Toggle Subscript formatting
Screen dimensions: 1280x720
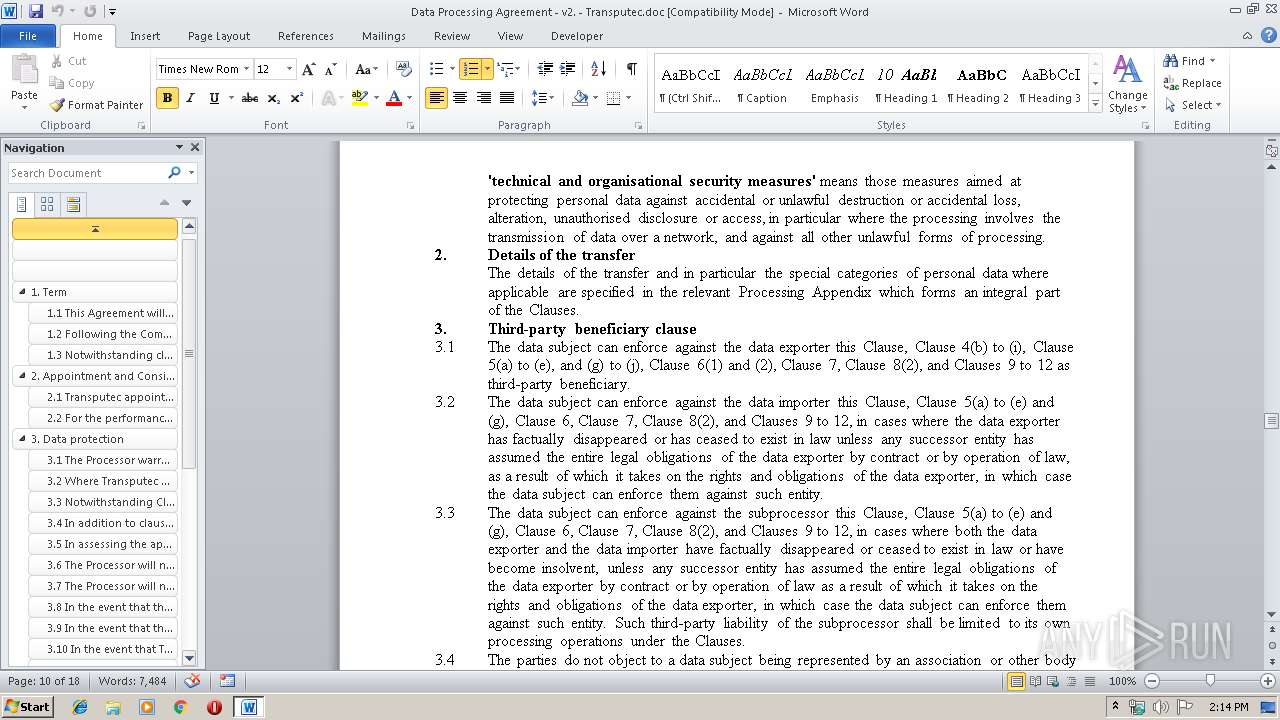pos(273,98)
